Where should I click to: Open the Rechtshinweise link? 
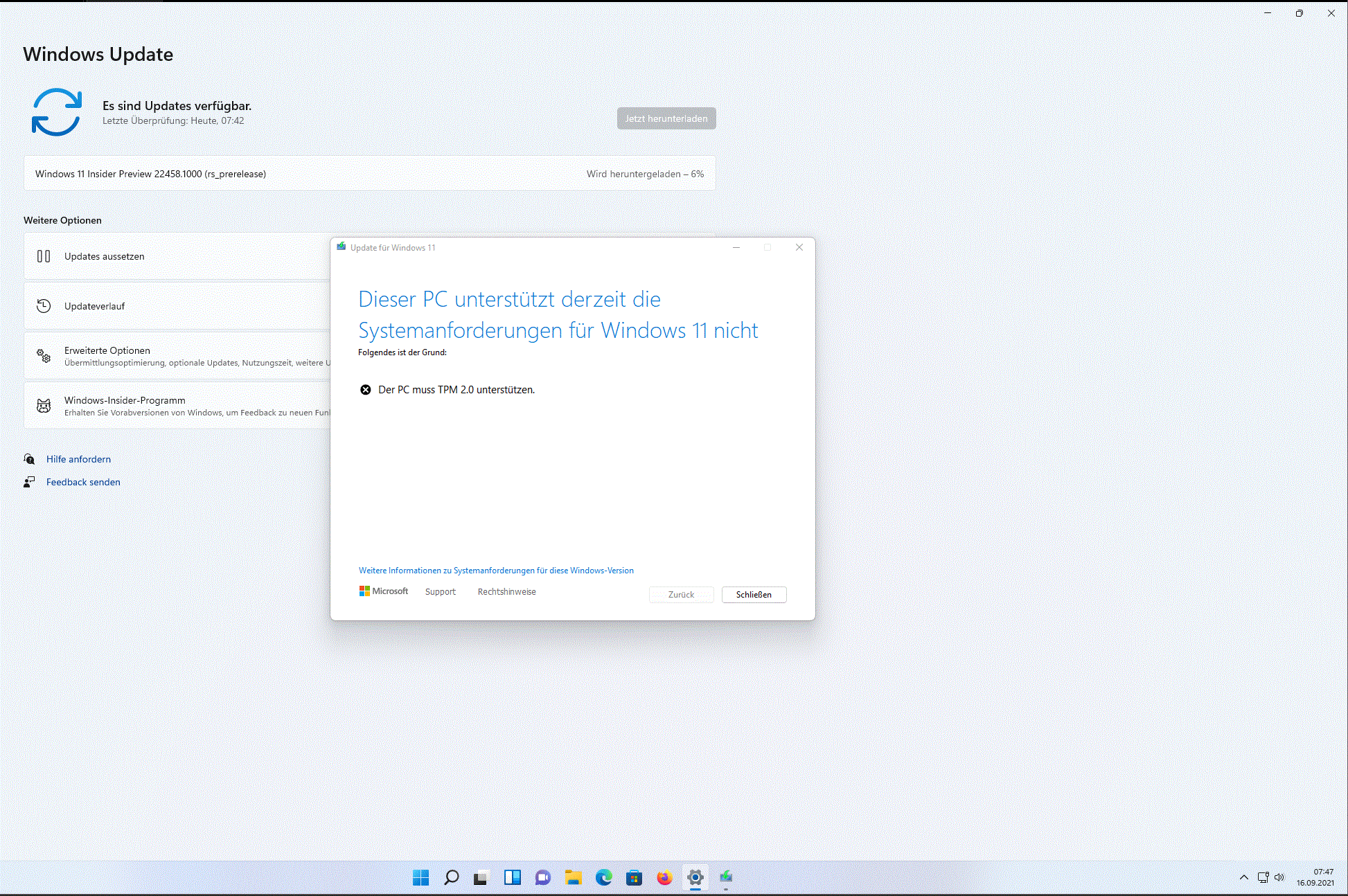tap(507, 592)
